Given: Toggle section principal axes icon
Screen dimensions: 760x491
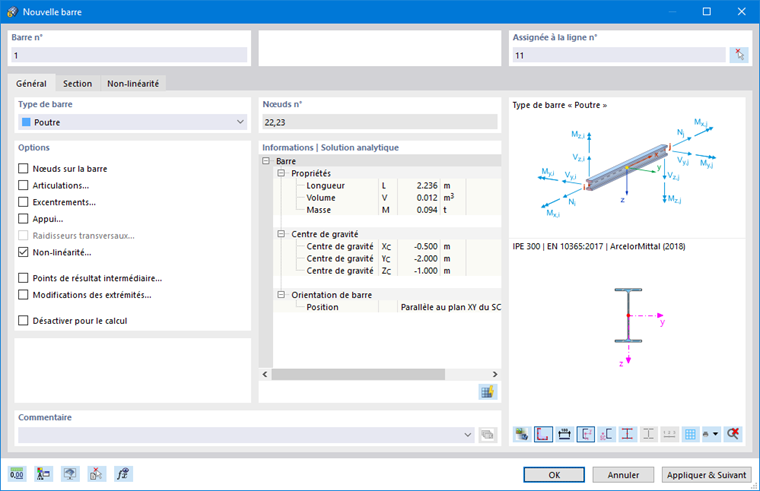Looking at the screenshot, I should (x=586, y=434).
